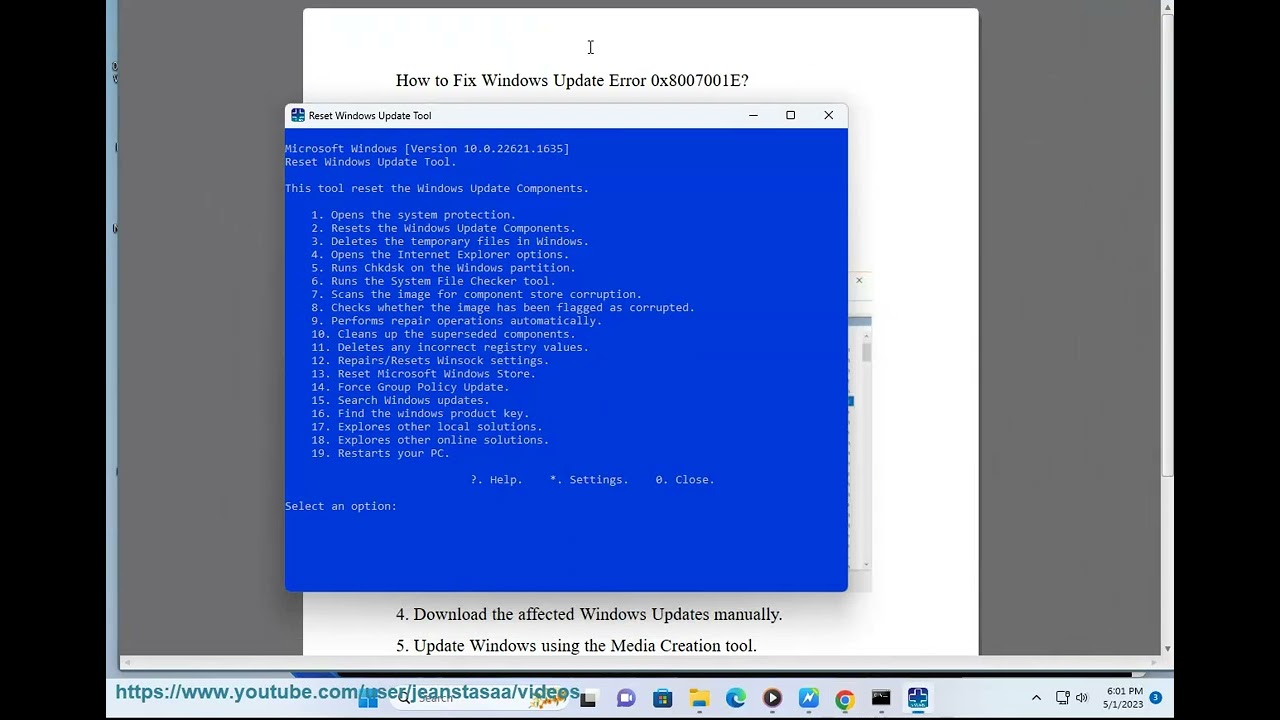
Task: Close the Reset Windows Update Tool window
Action: pyautogui.click(x=828, y=116)
